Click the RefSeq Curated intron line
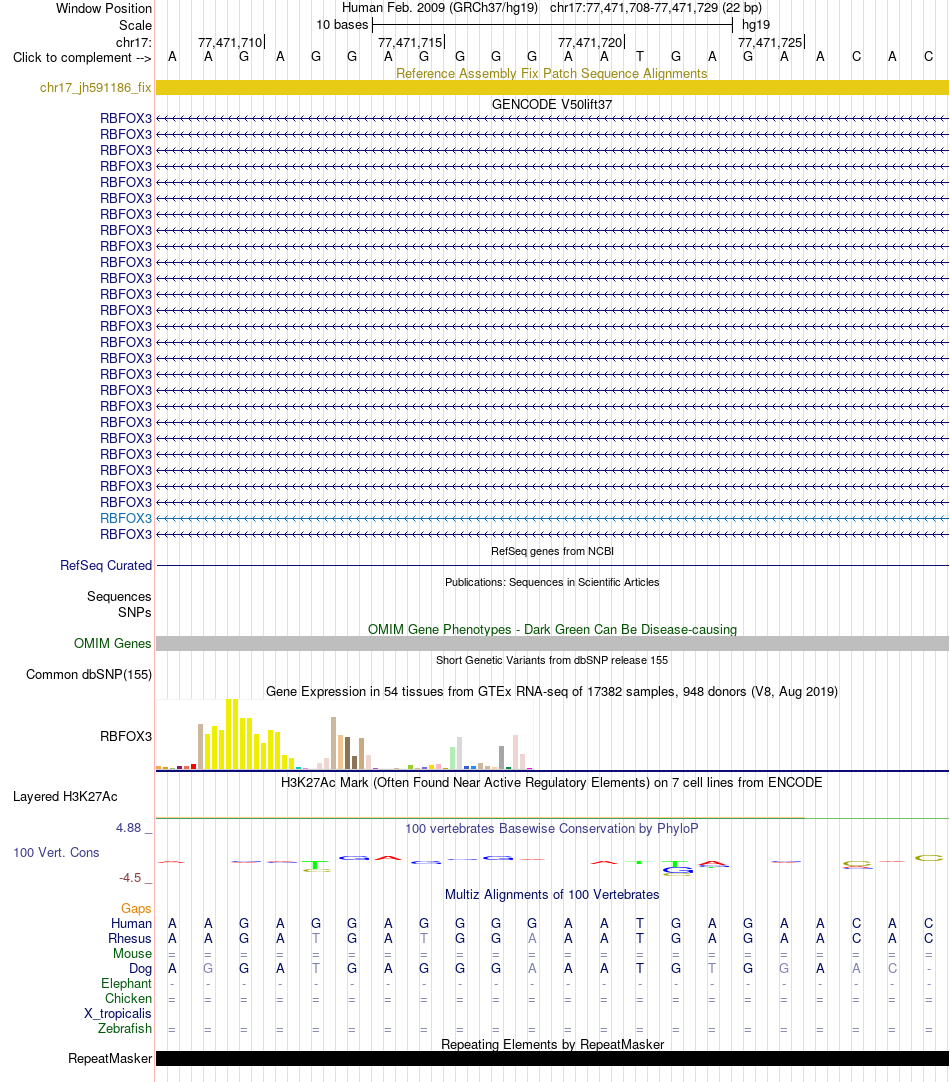 point(553,566)
